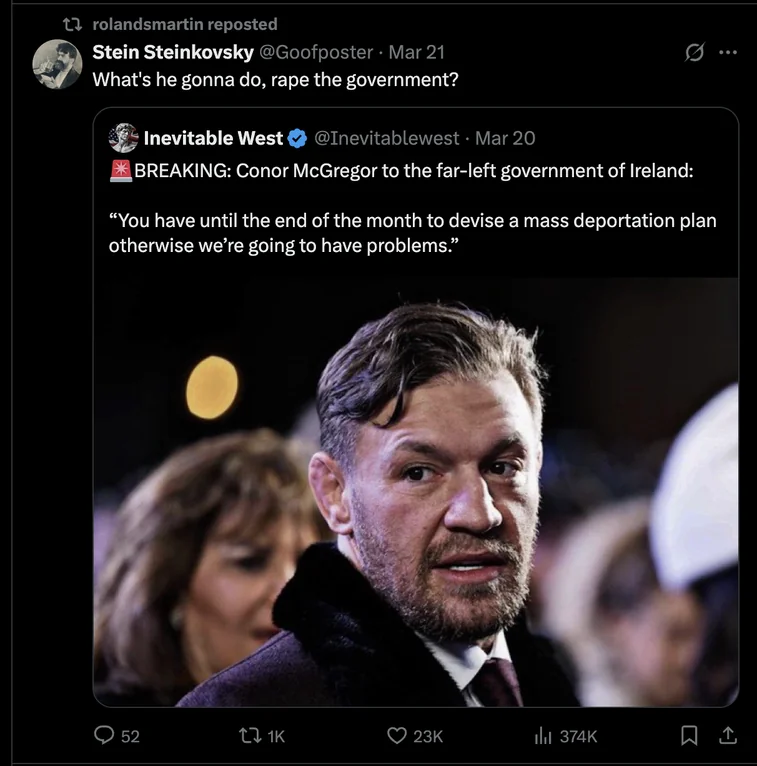Open the rolandsmartin reposted link

coord(185,24)
